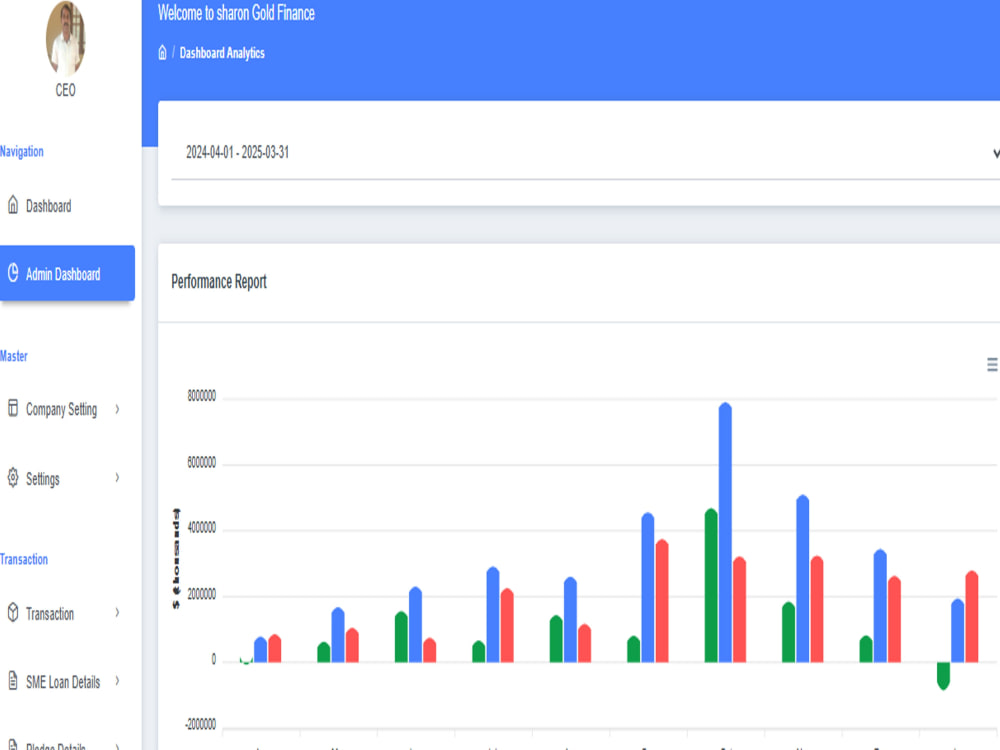Viewport: 1000px width, 750px height.
Task: Click the Settings gear icon
Action: [x=13, y=478]
